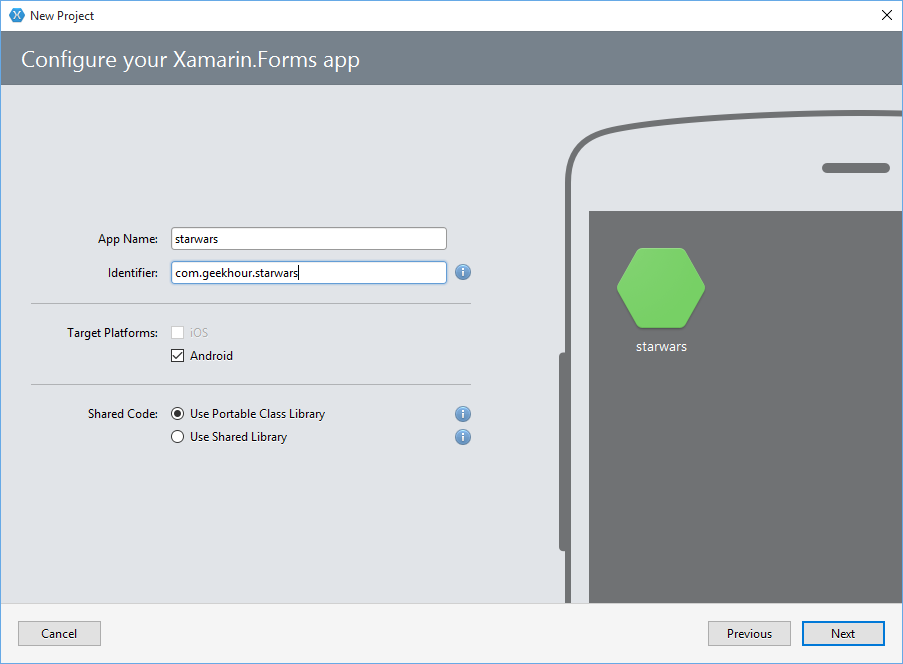The width and height of the screenshot is (903, 664).
Task: Focus the App Name text field
Action: coord(309,238)
